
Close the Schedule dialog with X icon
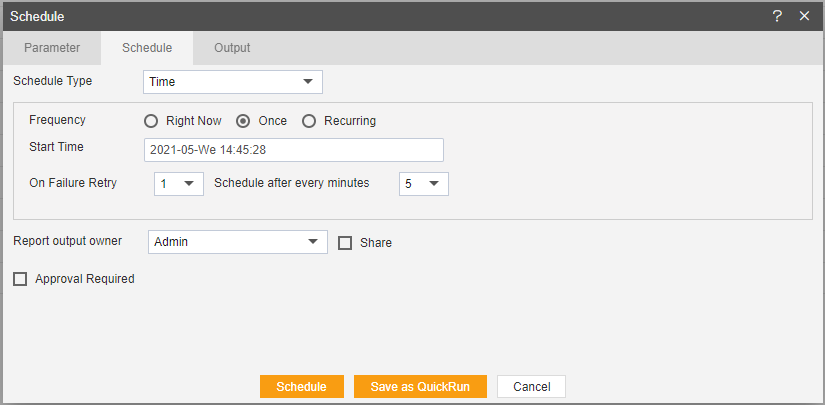pos(804,16)
